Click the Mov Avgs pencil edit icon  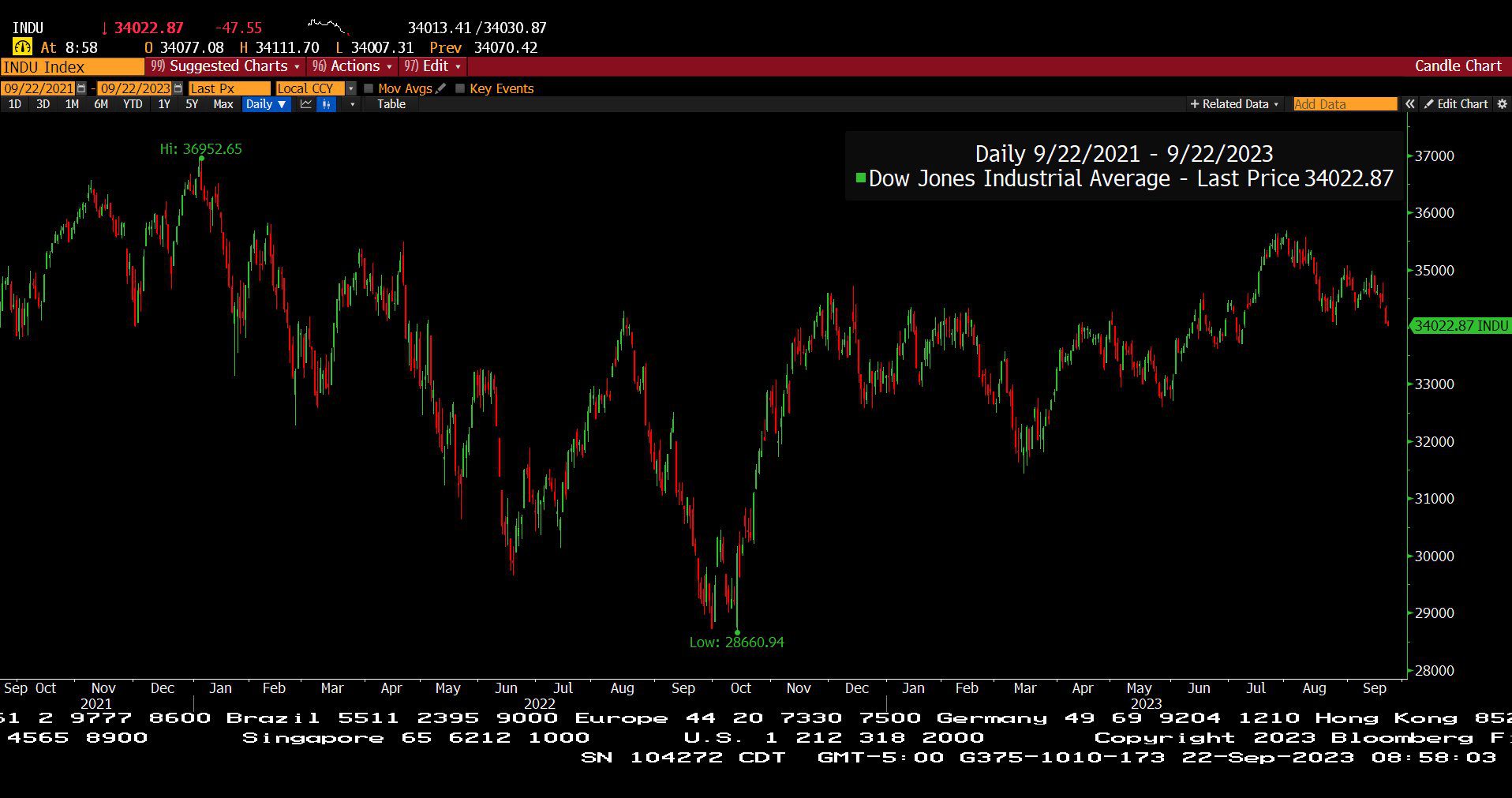coord(441,88)
